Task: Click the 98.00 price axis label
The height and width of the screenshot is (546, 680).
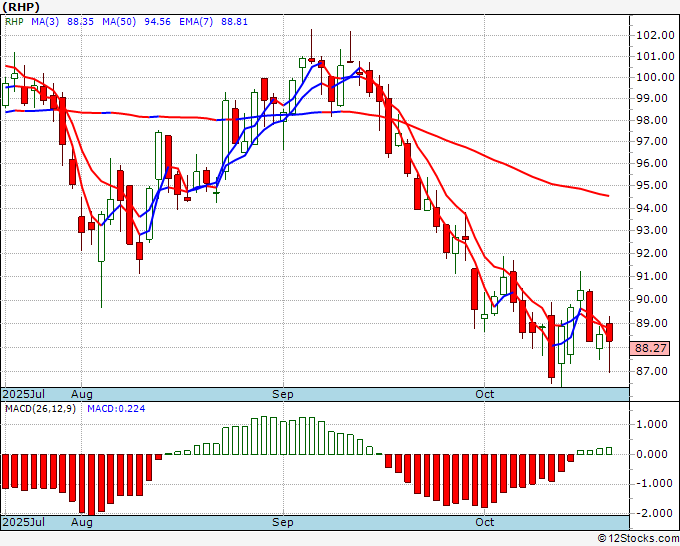Action: (x=652, y=120)
